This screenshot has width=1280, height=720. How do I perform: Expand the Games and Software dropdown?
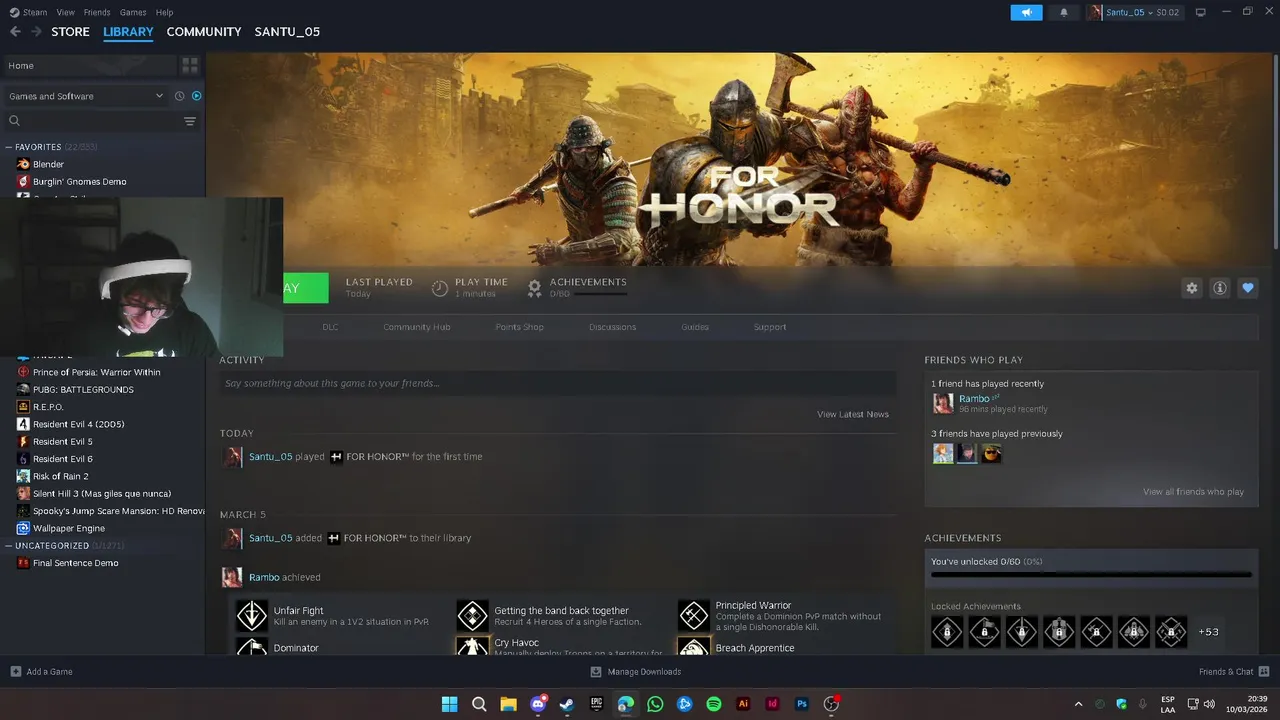[86, 96]
